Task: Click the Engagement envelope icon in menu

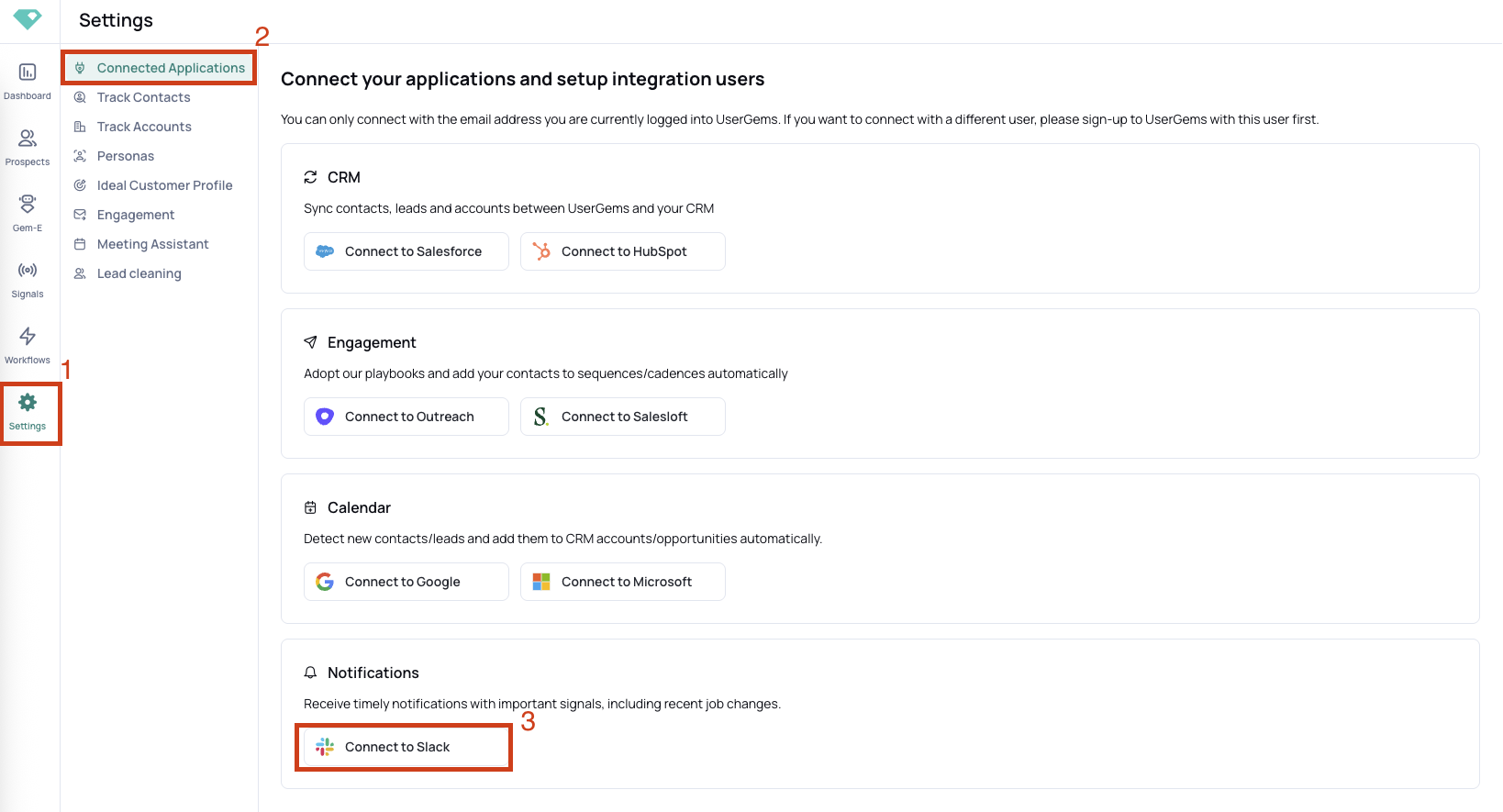Action: click(80, 215)
